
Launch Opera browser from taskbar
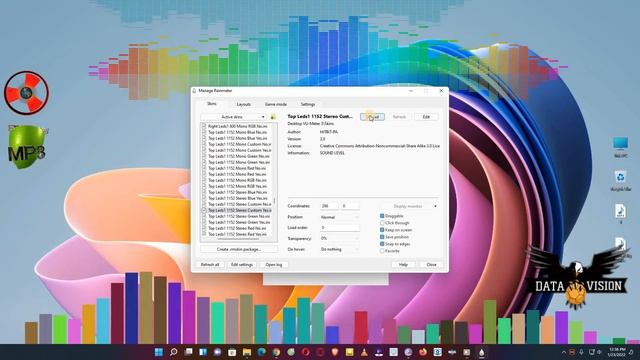[305, 352]
